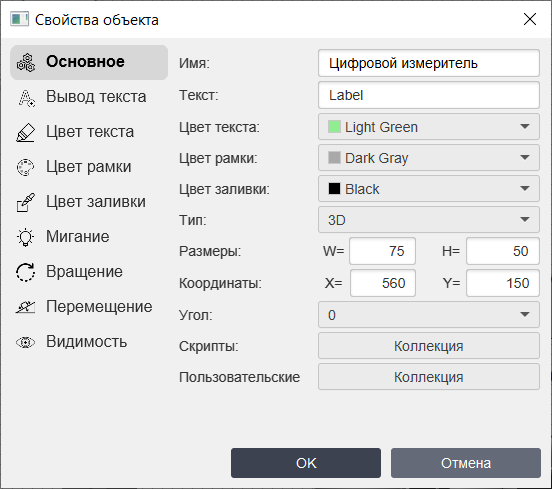Click the Dark Gray color swatch
This screenshot has width=552, height=489.
point(334,158)
